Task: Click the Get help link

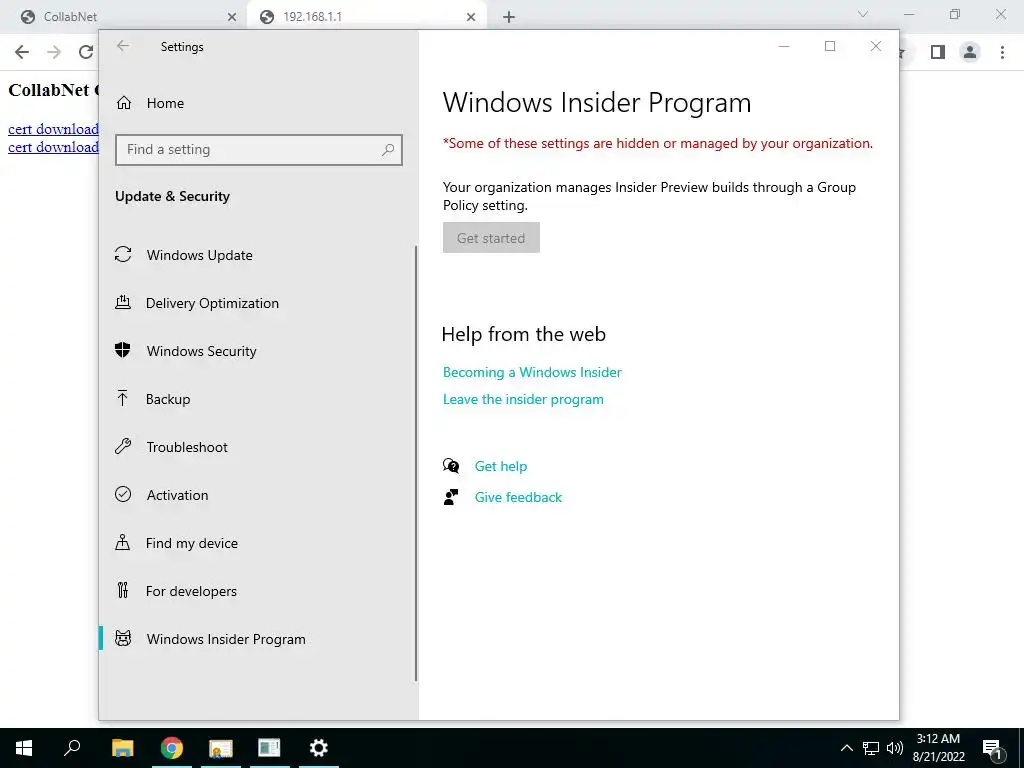Action: (x=501, y=466)
